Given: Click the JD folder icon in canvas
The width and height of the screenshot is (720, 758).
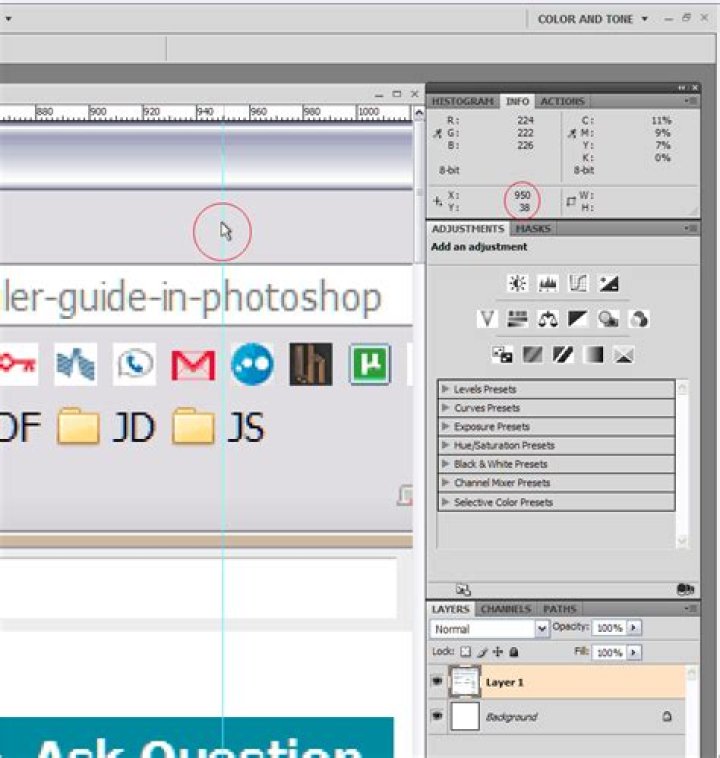Looking at the screenshot, I should pyautogui.click(x=78, y=426).
